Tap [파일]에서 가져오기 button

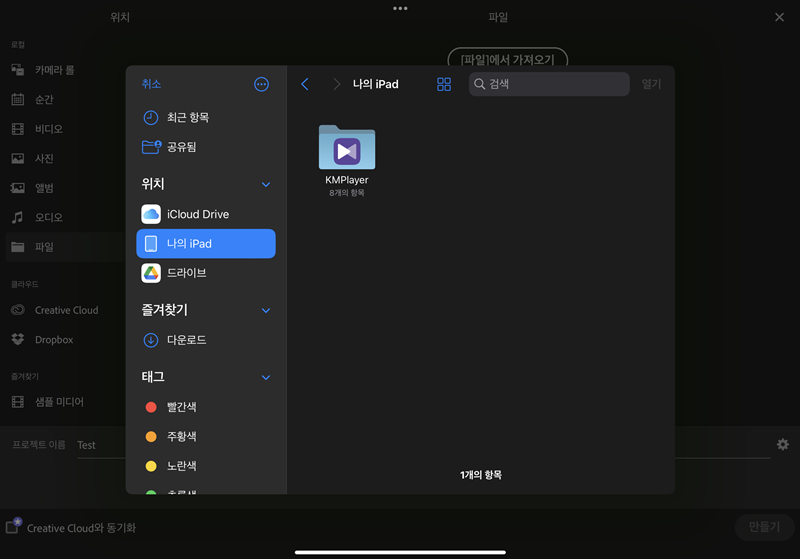pos(508,60)
